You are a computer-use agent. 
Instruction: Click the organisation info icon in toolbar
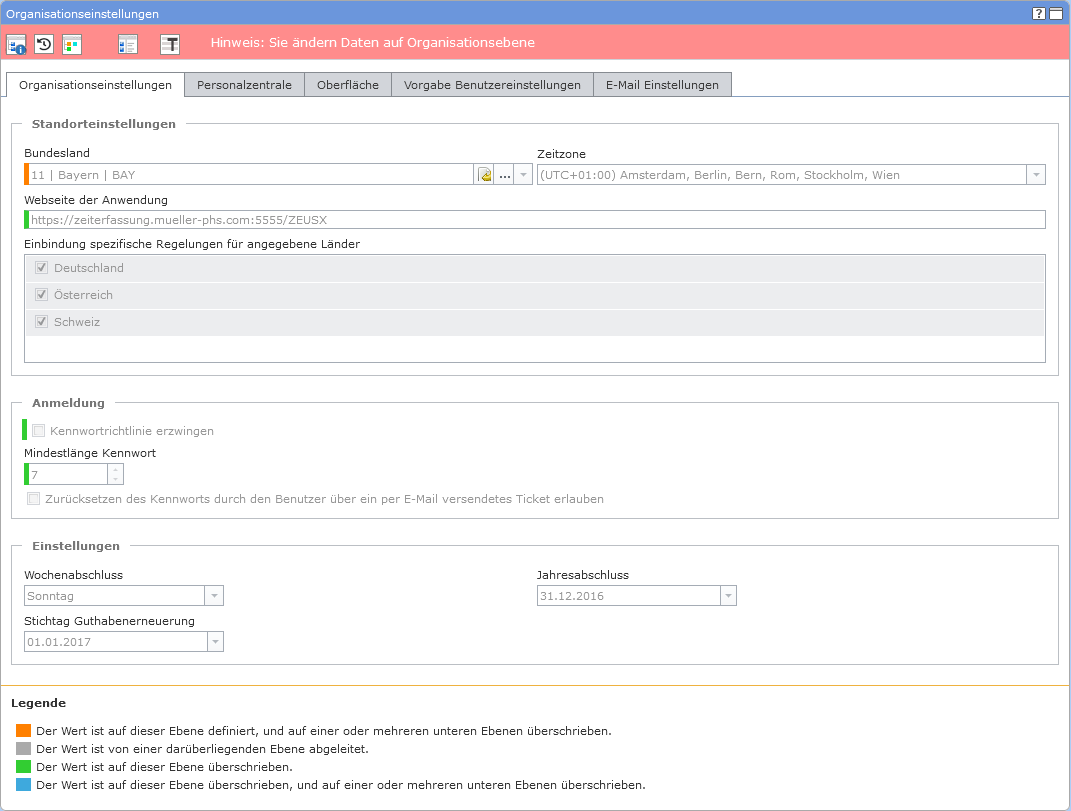click(16, 44)
